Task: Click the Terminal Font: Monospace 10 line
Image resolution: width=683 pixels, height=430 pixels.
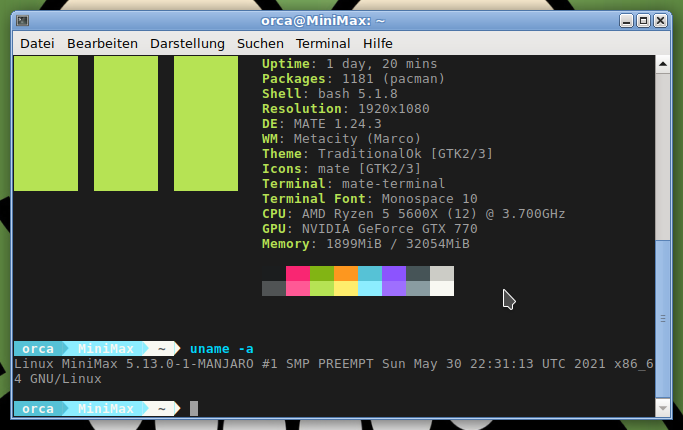Action: click(370, 199)
